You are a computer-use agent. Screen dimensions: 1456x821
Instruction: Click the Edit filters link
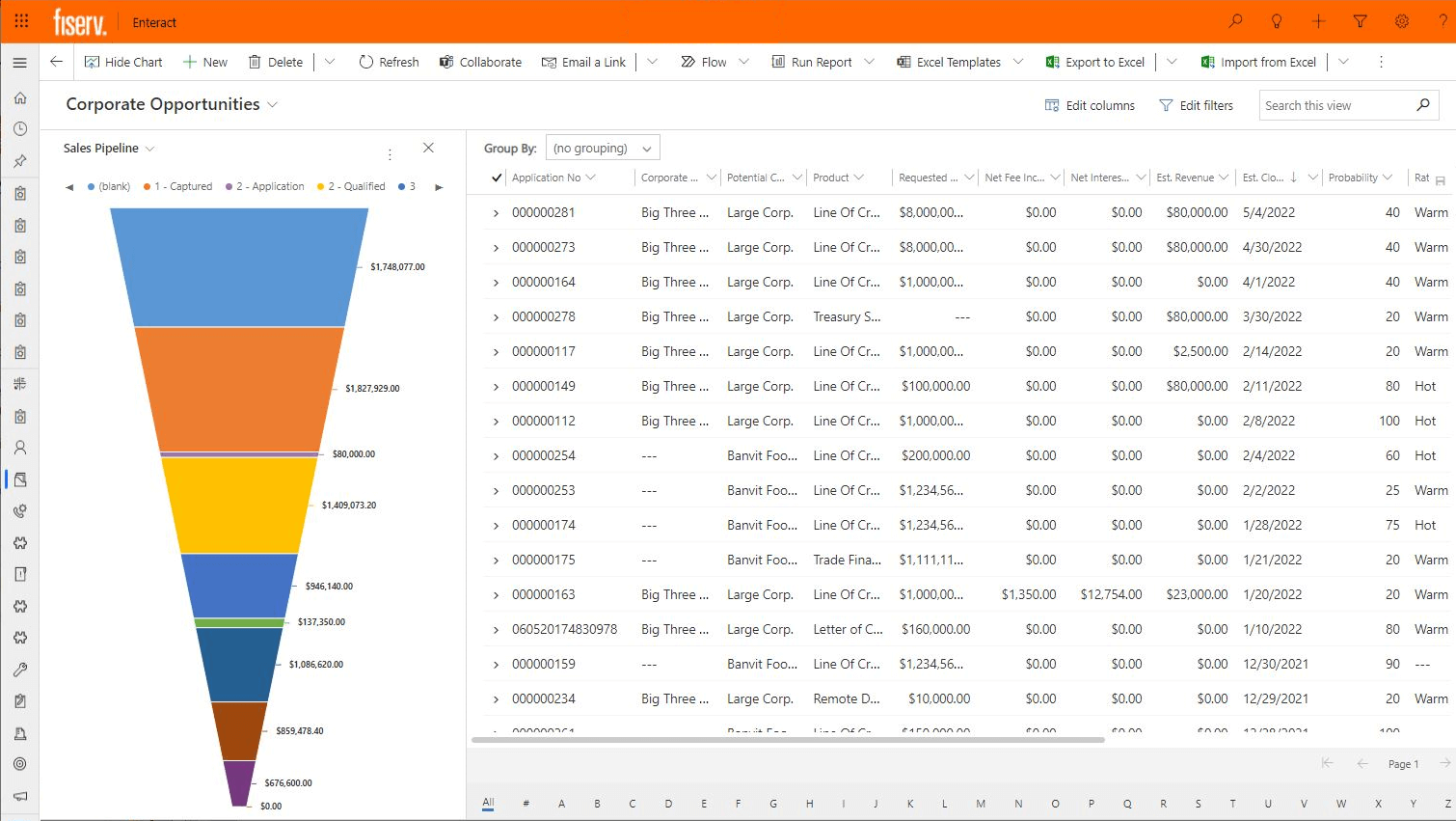pos(1196,105)
